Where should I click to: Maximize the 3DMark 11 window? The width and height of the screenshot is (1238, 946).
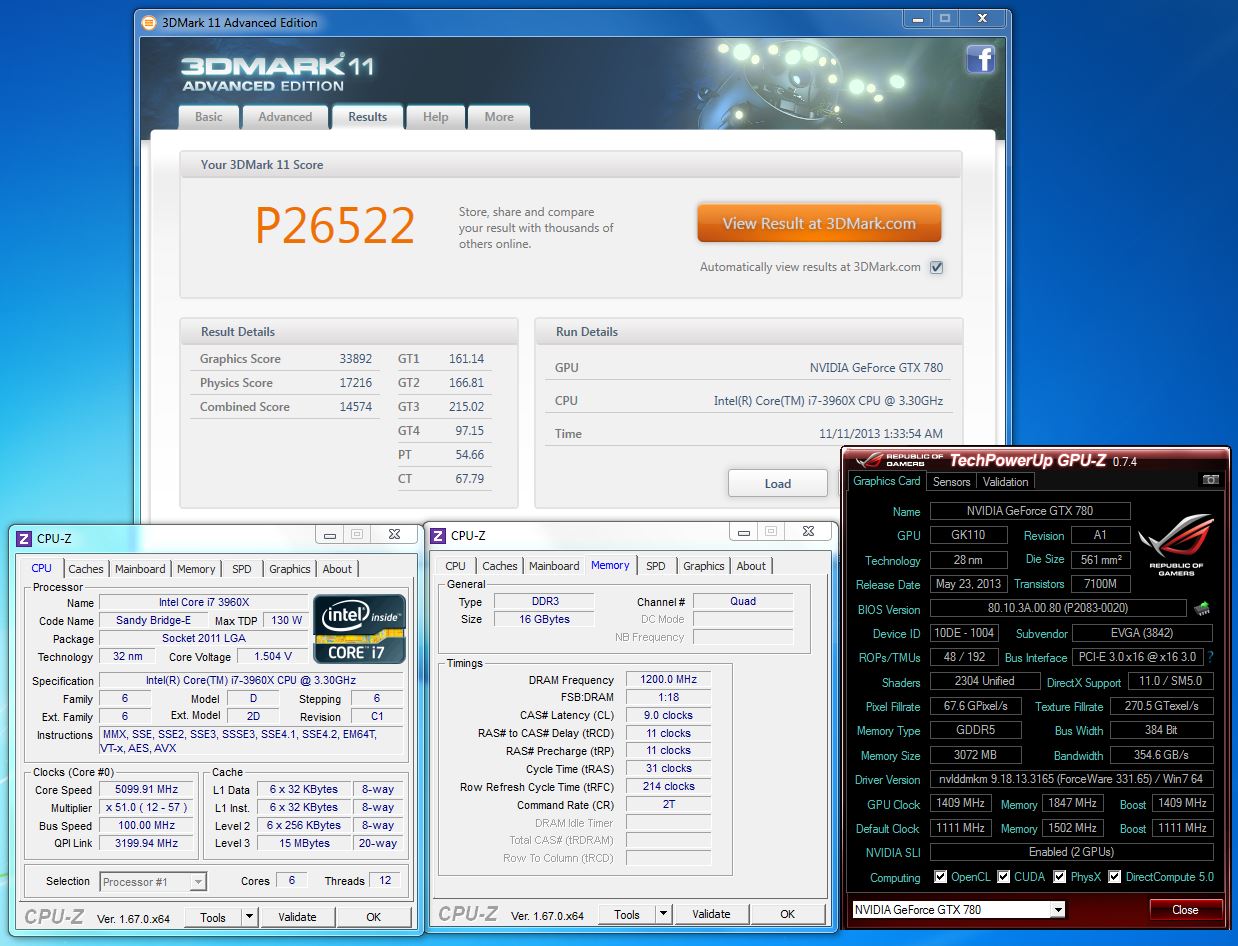(944, 18)
